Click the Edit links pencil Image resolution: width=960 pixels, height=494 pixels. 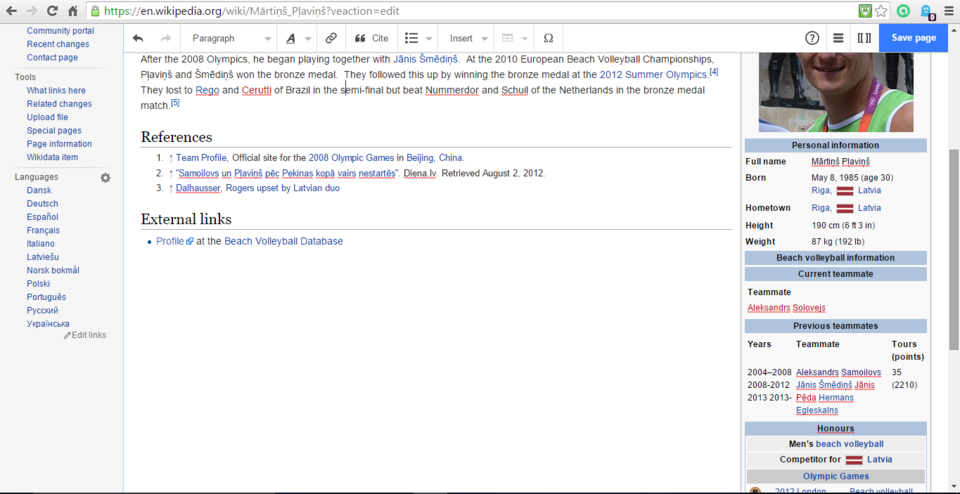coord(85,335)
